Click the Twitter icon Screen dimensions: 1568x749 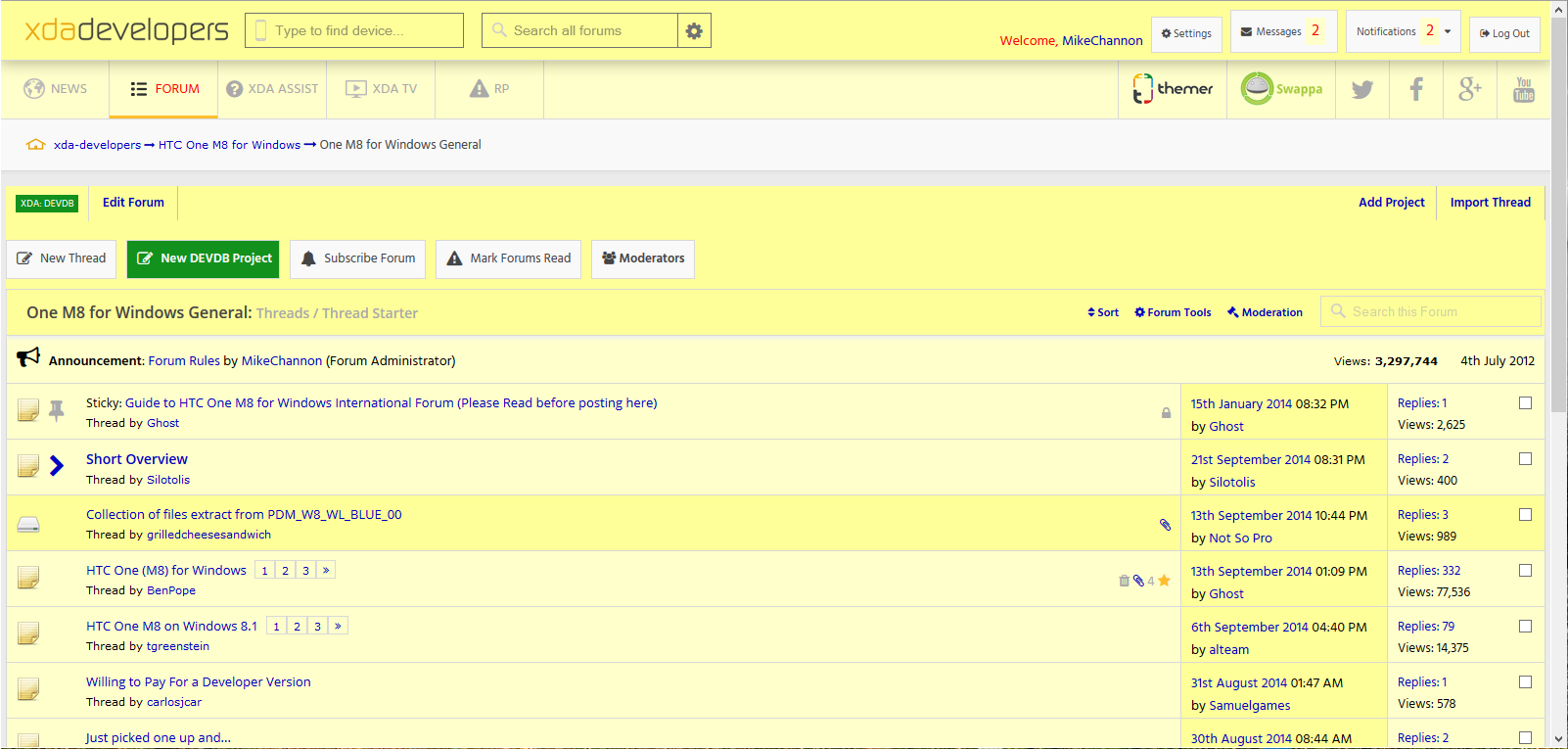pos(1362,89)
